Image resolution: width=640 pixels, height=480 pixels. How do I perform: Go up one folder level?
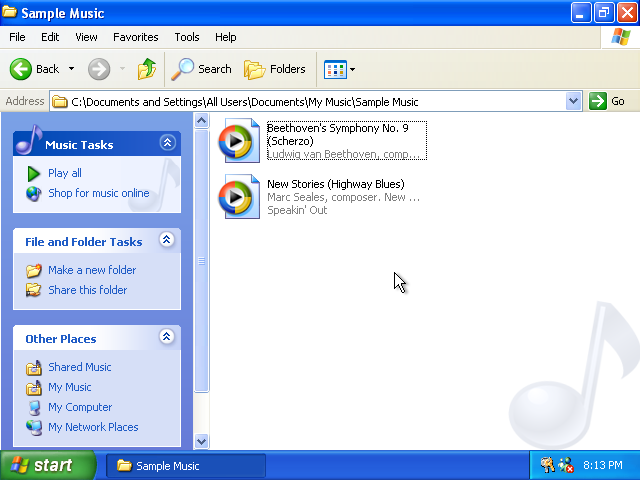tap(147, 69)
